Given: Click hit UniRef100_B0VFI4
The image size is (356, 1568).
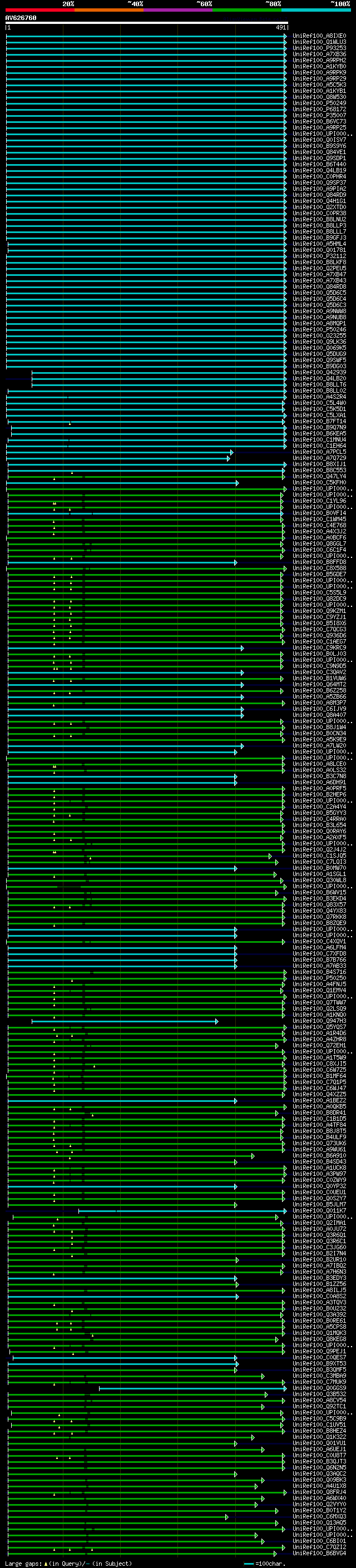Looking at the screenshot, I should tap(319, 513).
